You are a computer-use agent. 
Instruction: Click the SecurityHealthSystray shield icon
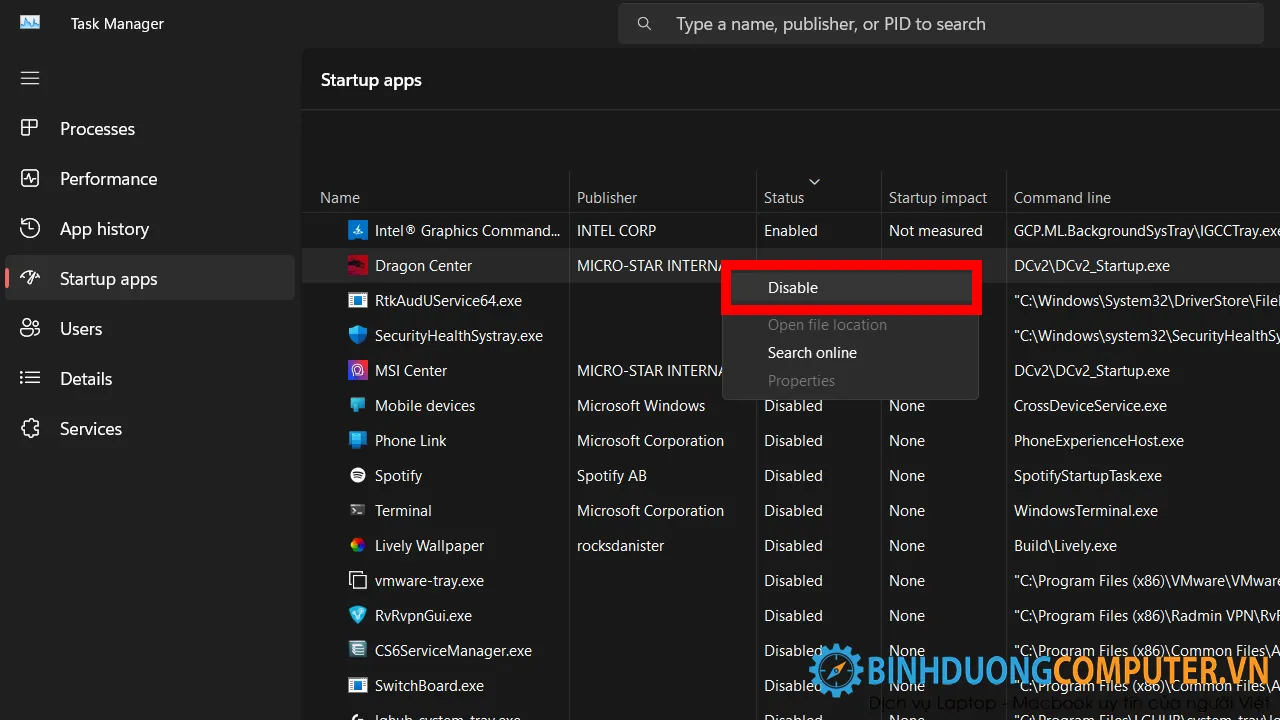click(358, 335)
